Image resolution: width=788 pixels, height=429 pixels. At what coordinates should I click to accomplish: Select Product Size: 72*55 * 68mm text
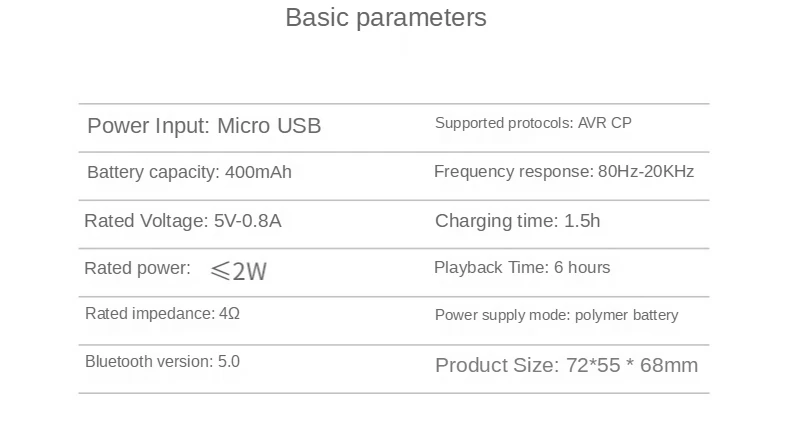[x=567, y=365]
